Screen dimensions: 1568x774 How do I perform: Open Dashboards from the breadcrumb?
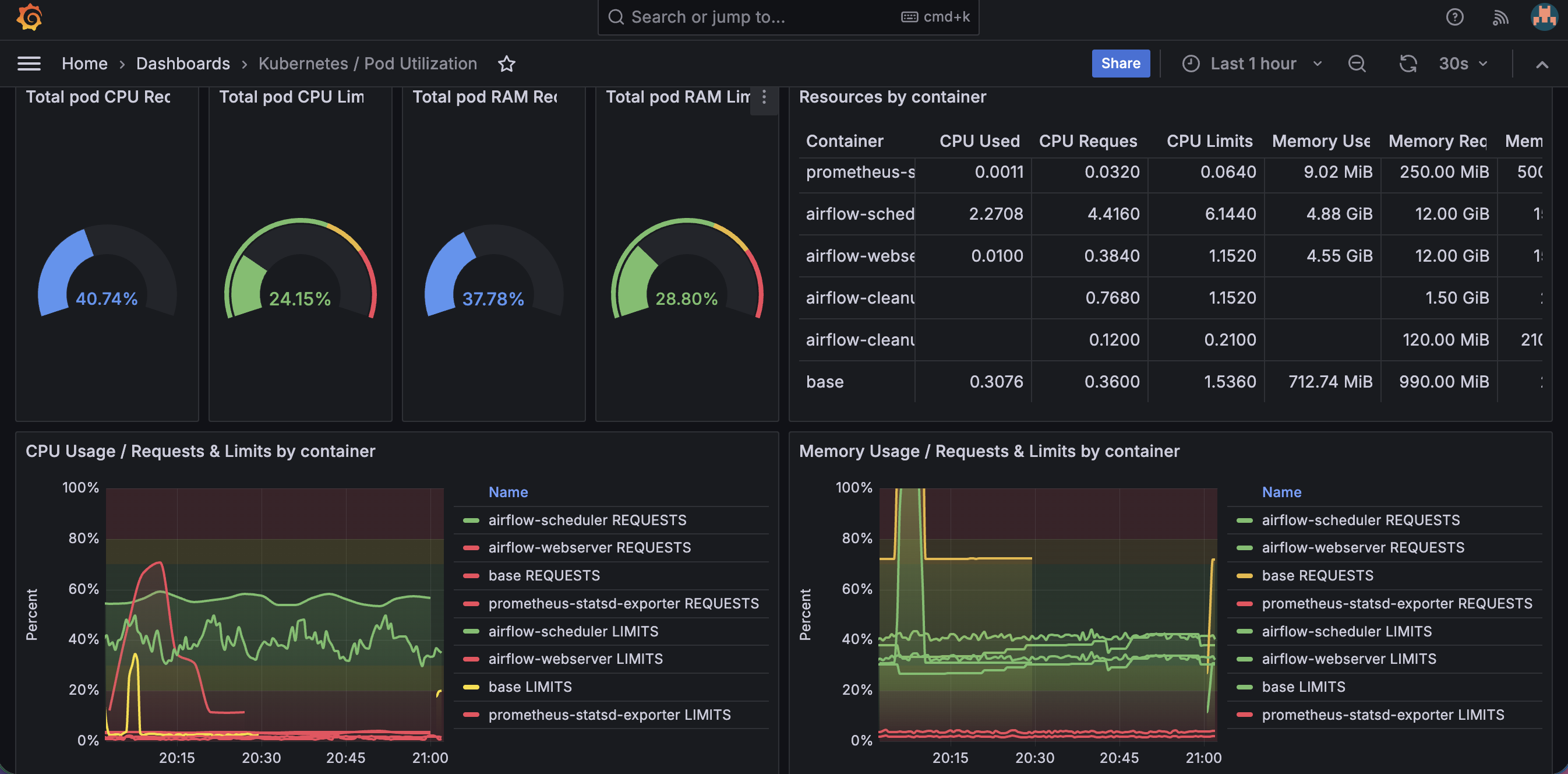pos(183,64)
